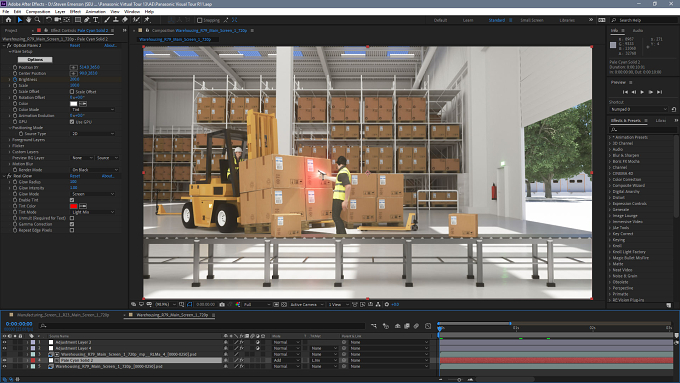This screenshot has height=383, width=680.
Task: Switch to the Project panel tab
Action: (x=11, y=31)
